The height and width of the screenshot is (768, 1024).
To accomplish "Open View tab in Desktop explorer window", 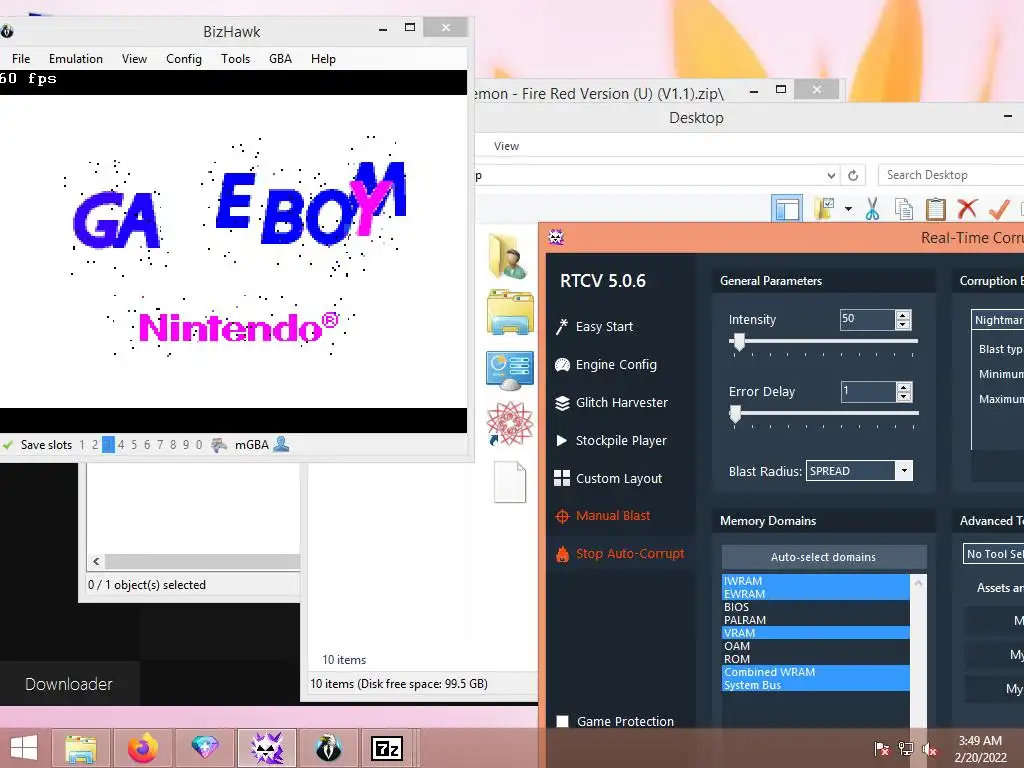I will coord(506,146).
